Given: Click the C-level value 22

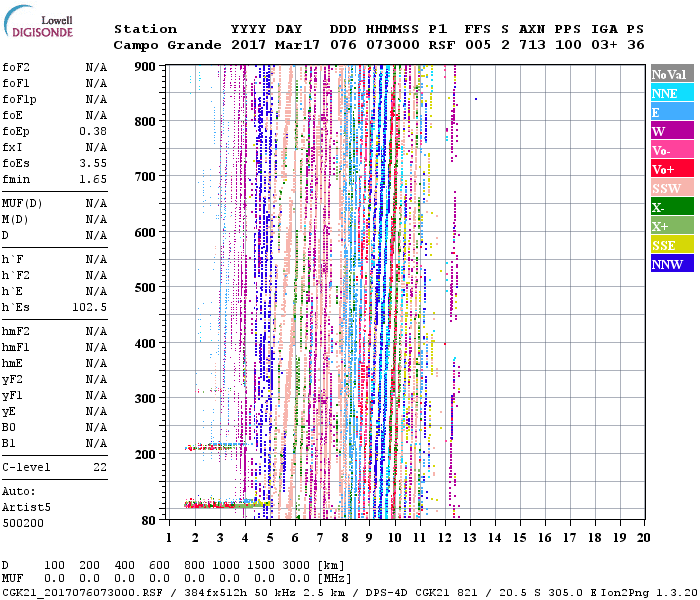Looking at the screenshot, I should coord(100,467).
